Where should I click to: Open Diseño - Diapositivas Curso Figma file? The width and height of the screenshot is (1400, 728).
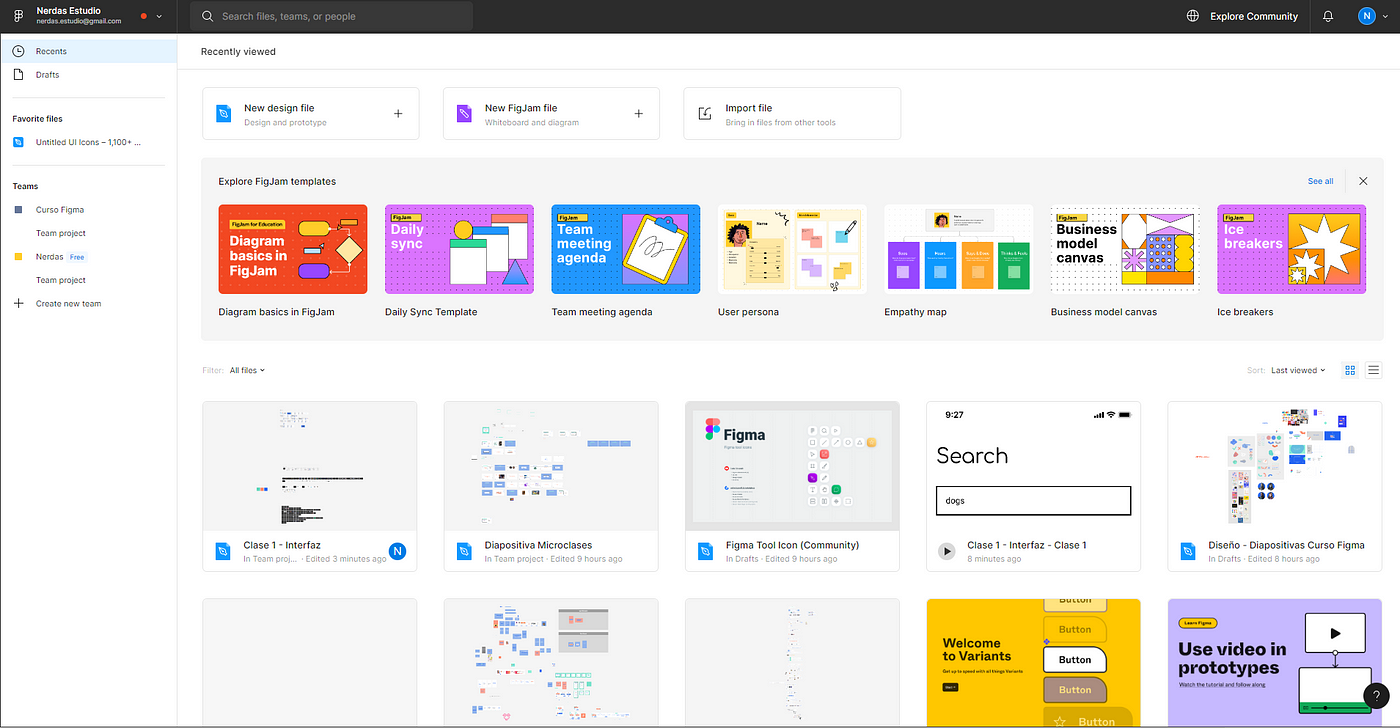(x=1275, y=486)
